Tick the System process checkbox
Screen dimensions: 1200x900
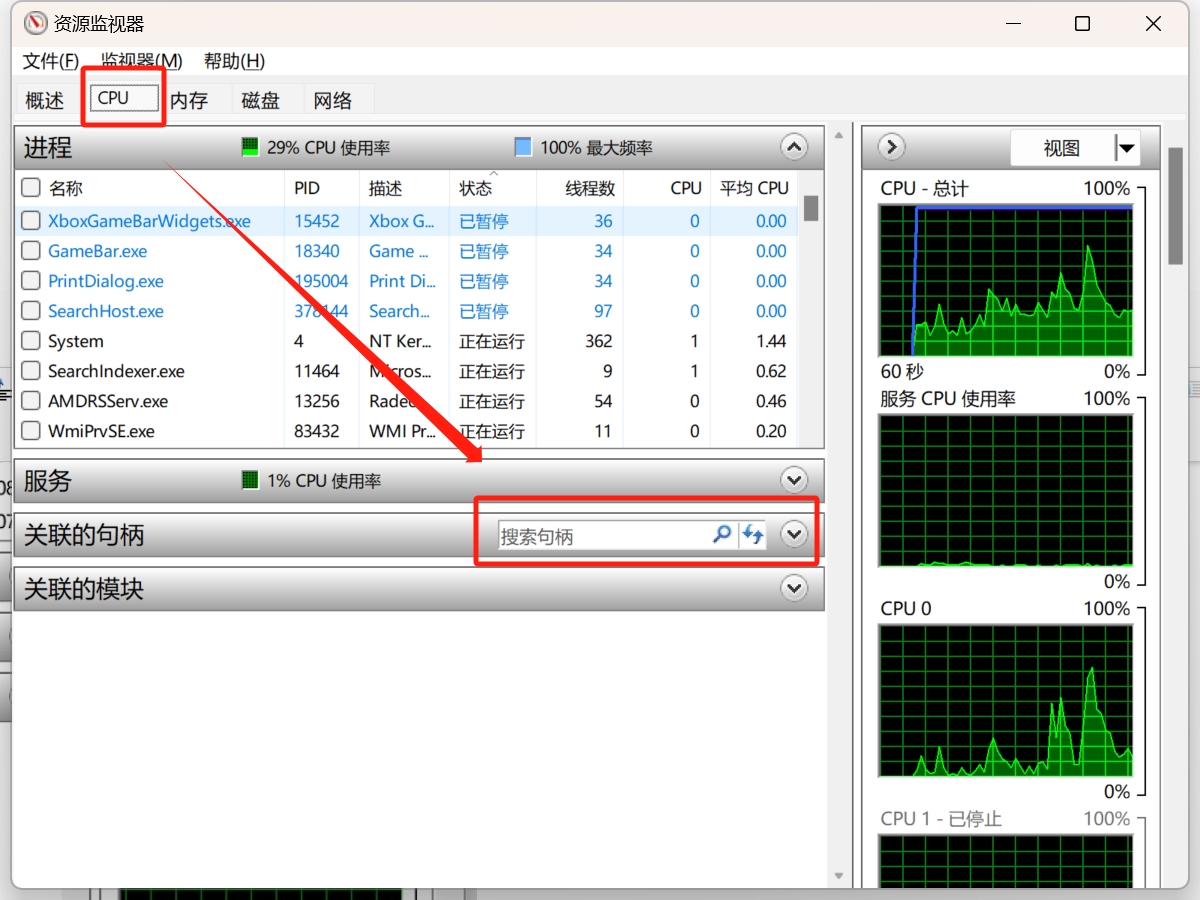pos(31,341)
